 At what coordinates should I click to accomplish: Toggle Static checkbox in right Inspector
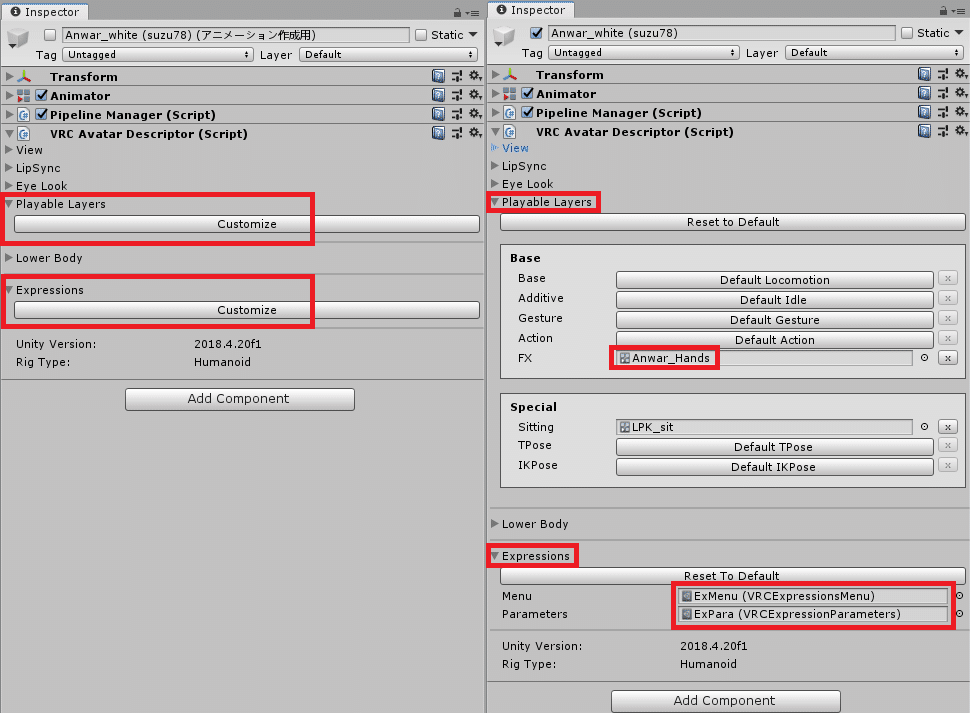[x=907, y=33]
